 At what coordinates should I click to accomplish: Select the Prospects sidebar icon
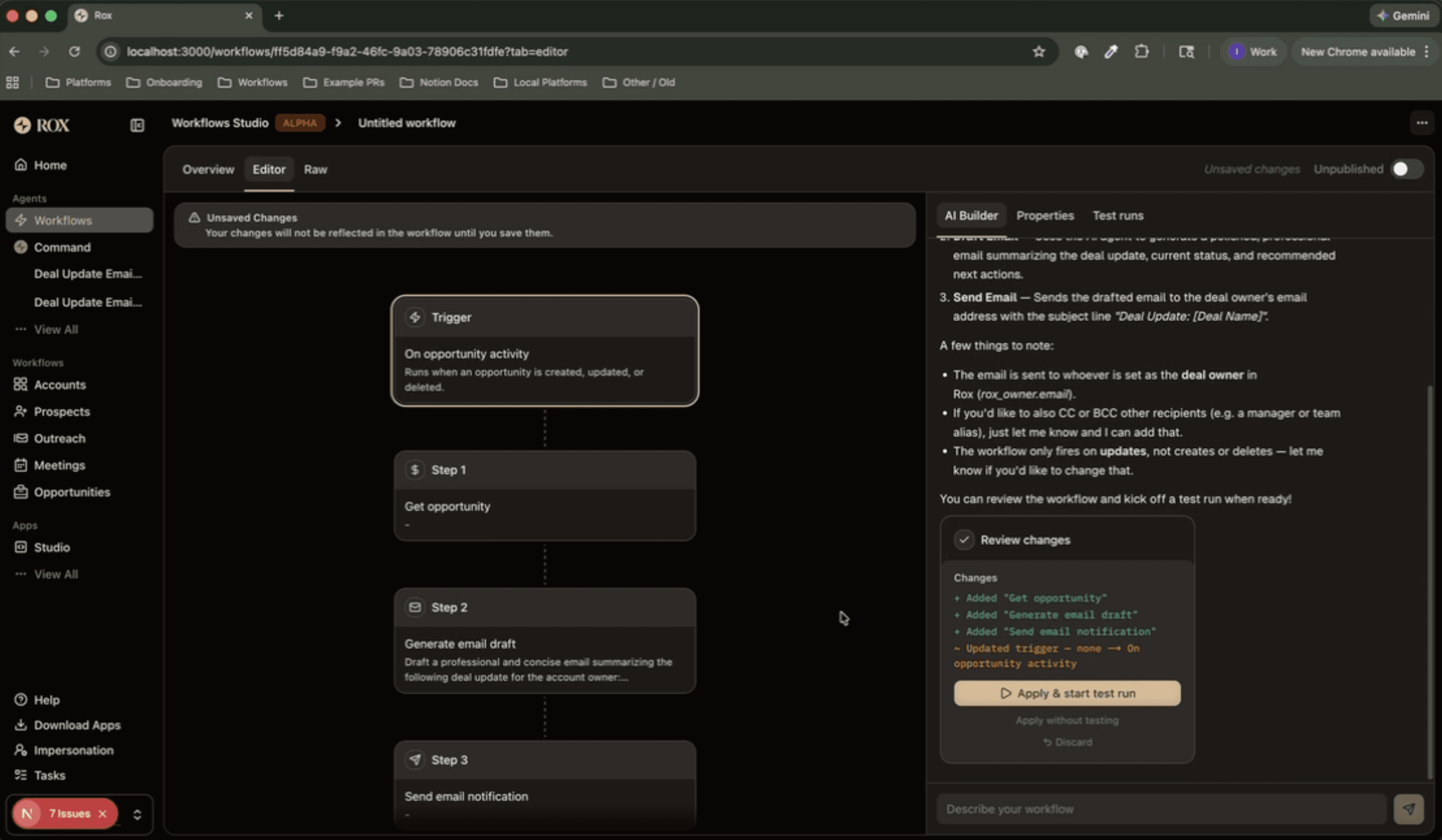click(21, 411)
